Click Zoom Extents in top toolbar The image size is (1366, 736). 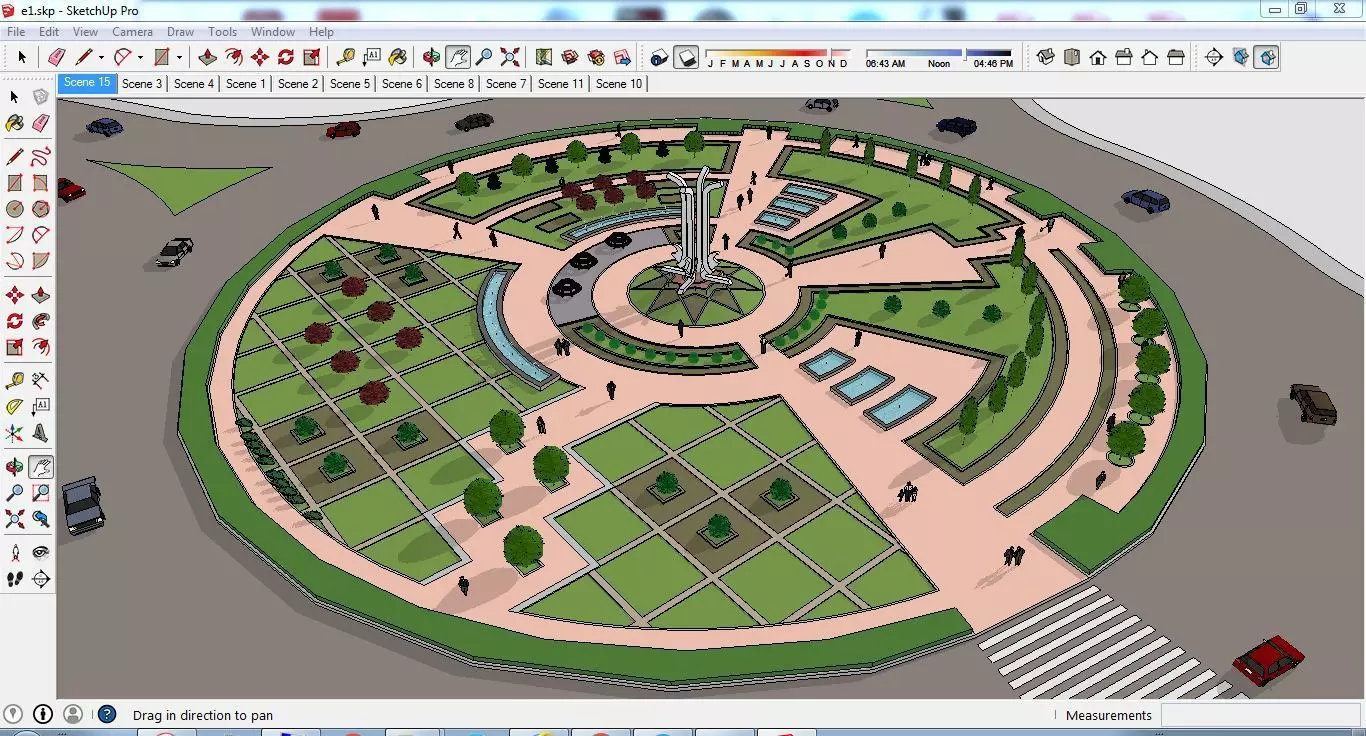[510, 57]
